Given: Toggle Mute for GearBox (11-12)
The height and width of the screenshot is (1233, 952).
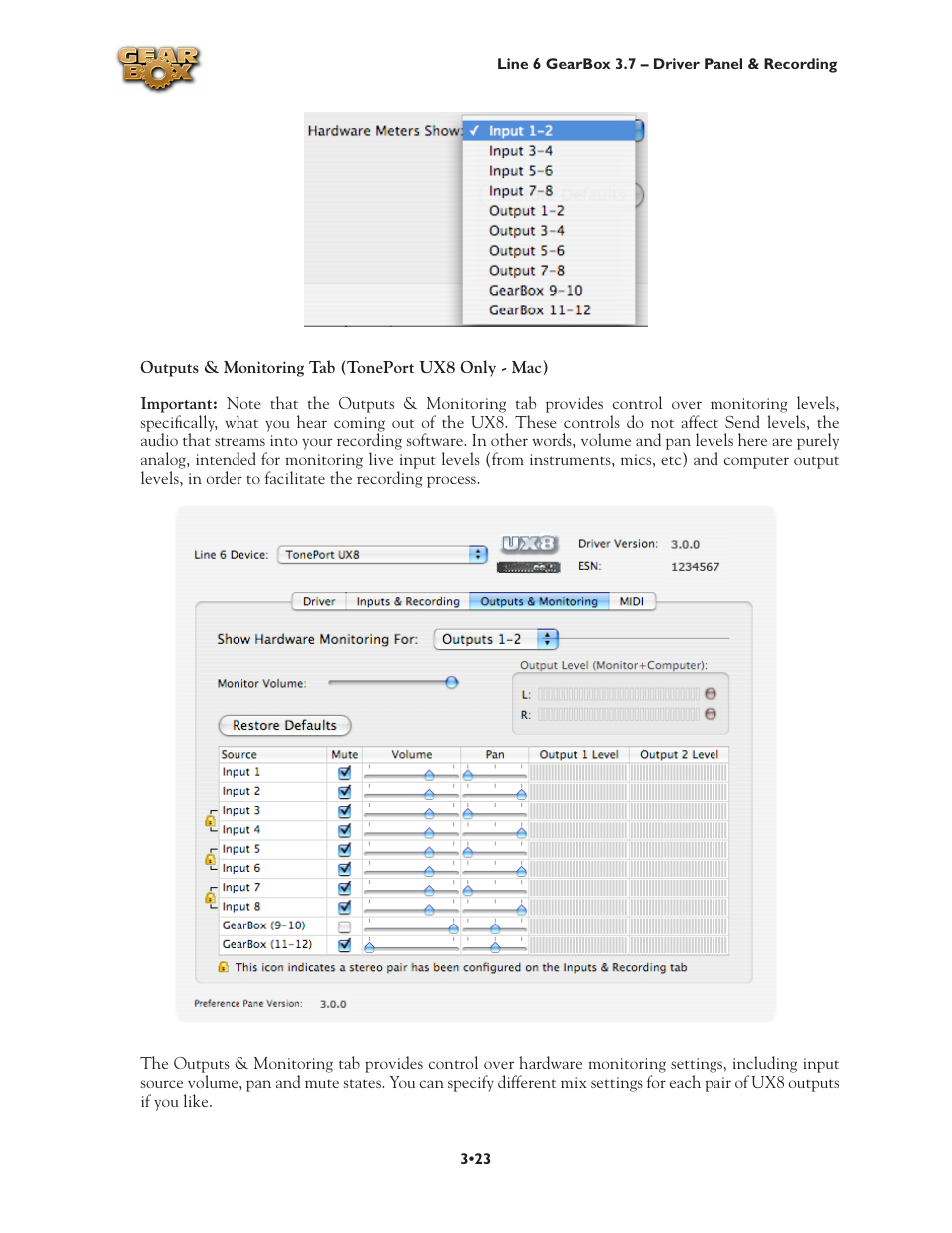Looking at the screenshot, I should point(344,945).
